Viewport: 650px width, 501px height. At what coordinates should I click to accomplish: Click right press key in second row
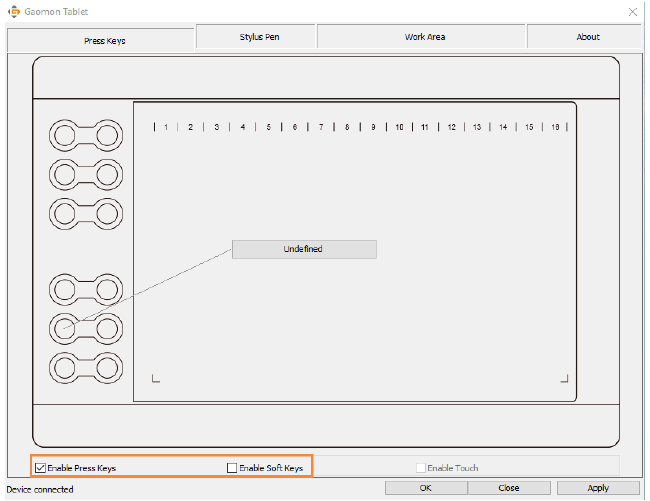pyautogui.click(x=107, y=174)
